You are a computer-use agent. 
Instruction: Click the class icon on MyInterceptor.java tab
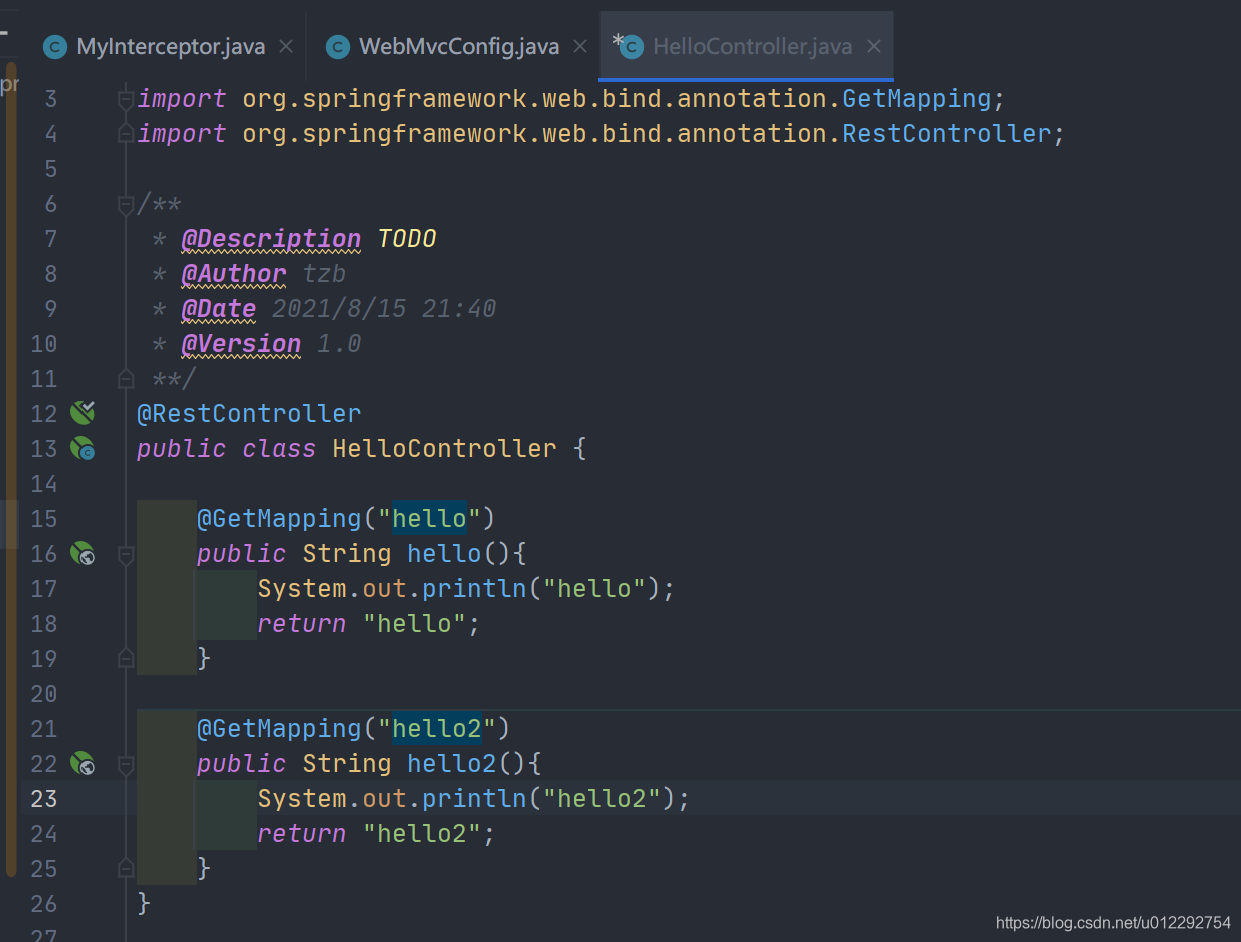click(55, 46)
